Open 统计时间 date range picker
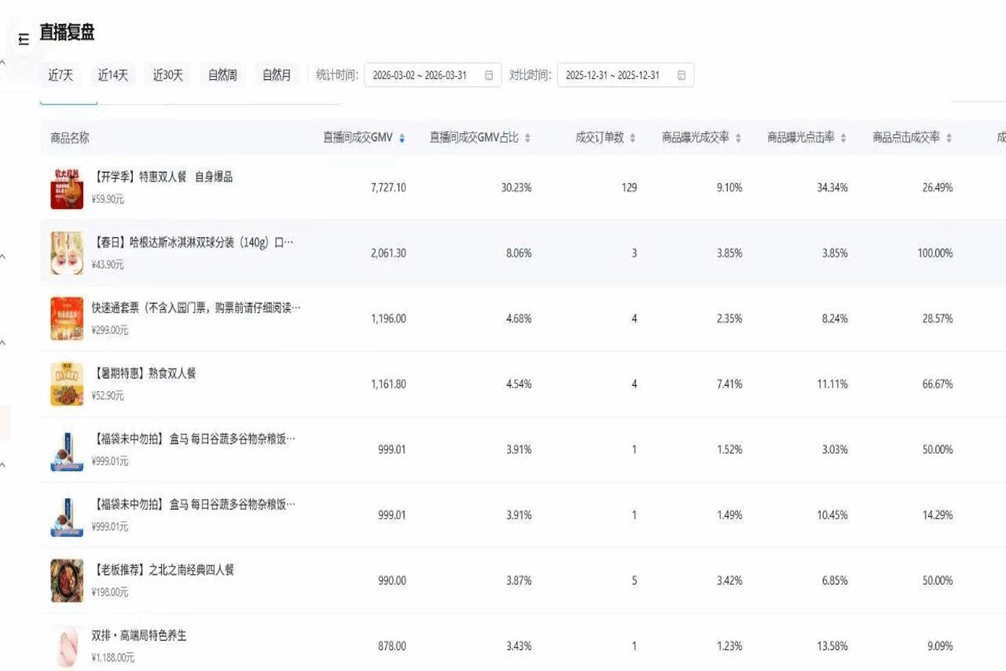Image resolution: width=1006 pixels, height=671 pixels. coord(420,76)
